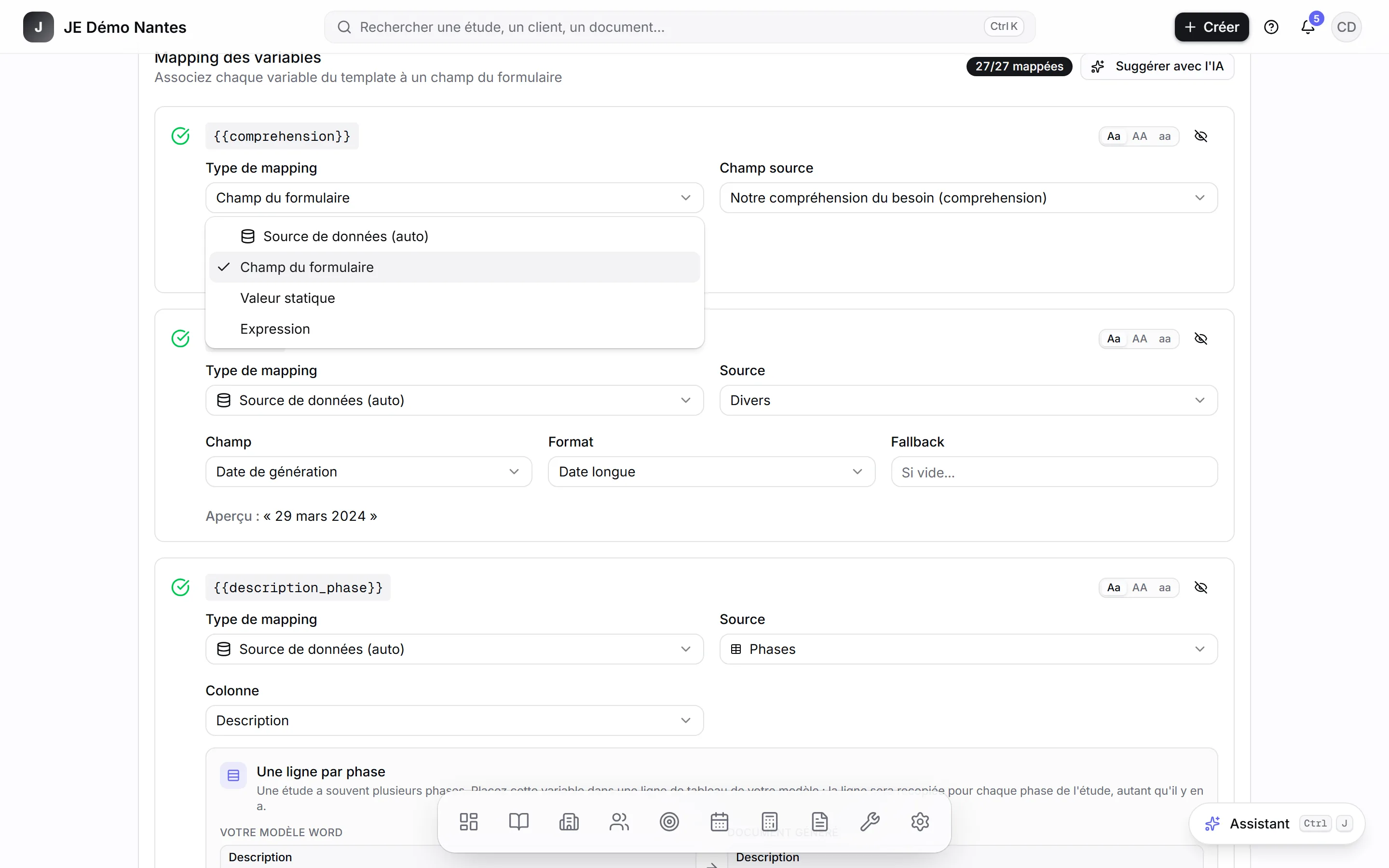Viewport: 1389px width, 868px height.
Task: Open the document icon in the bottom dock
Action: (x=819, y=822)
